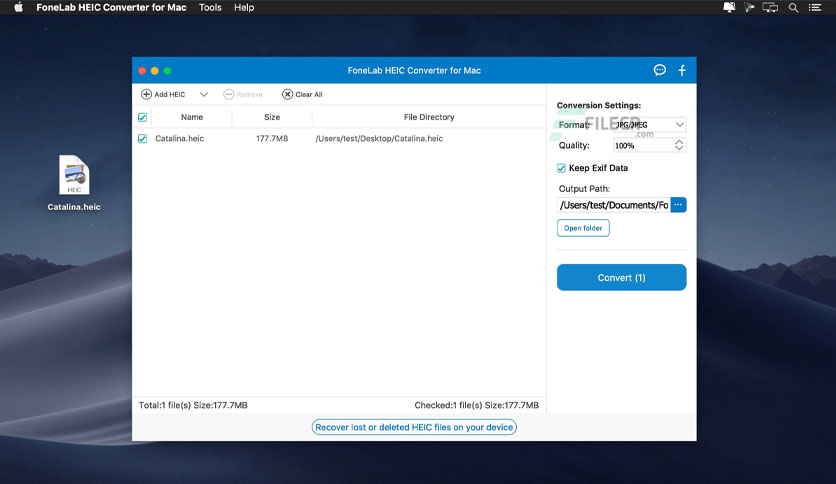This screenshot has width=836, height=484.
Task: Open the Format JPG/JPEG dropdown
Action: [649, 125]
